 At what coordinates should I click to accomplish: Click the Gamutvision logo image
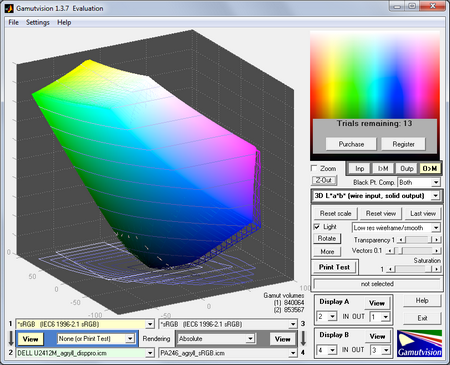(x=419, y=344)
